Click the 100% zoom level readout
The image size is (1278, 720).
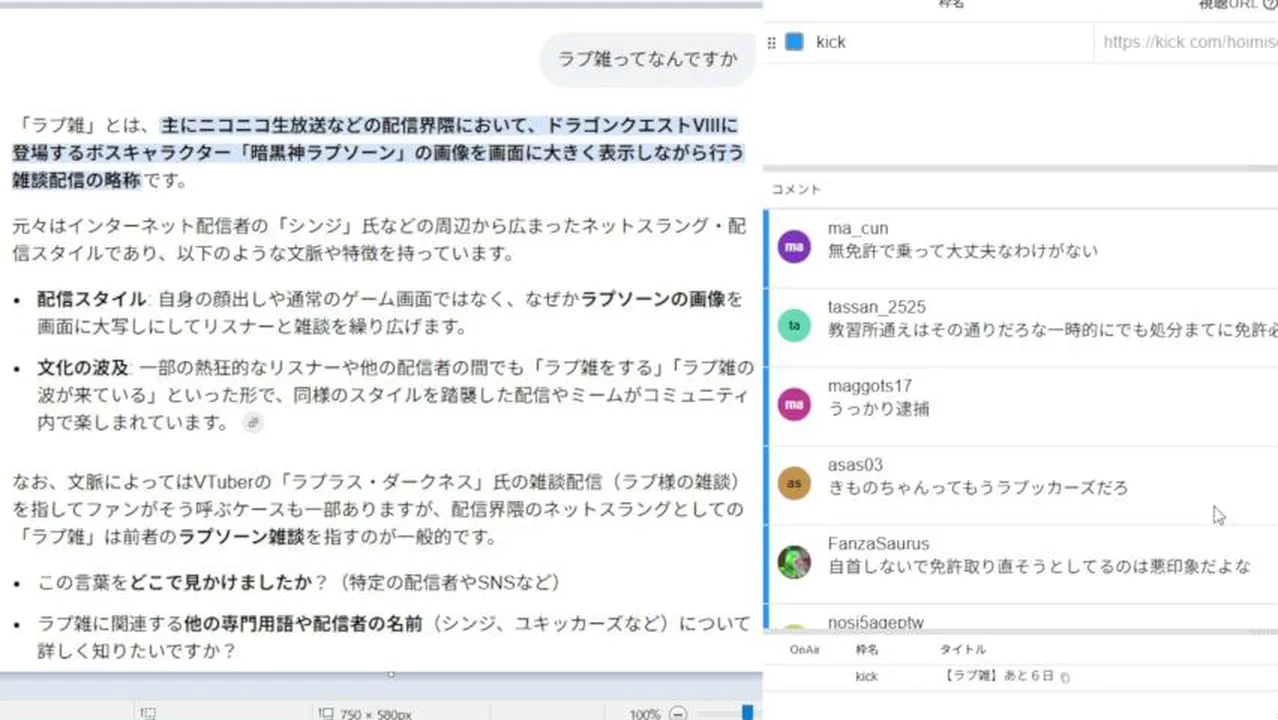tap(644, 714)
